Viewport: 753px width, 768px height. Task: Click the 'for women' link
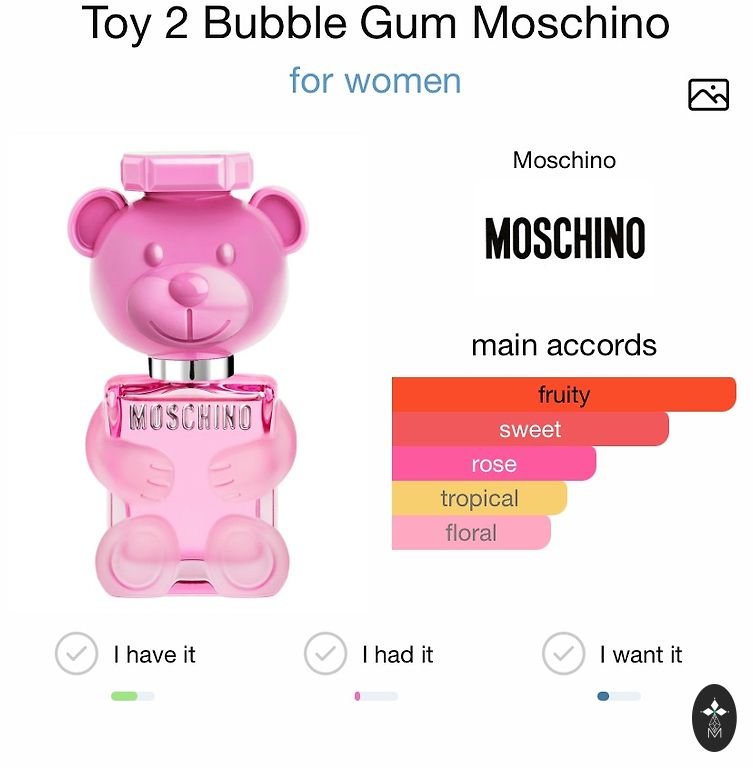pyautogui.click(x=375, y=80)
